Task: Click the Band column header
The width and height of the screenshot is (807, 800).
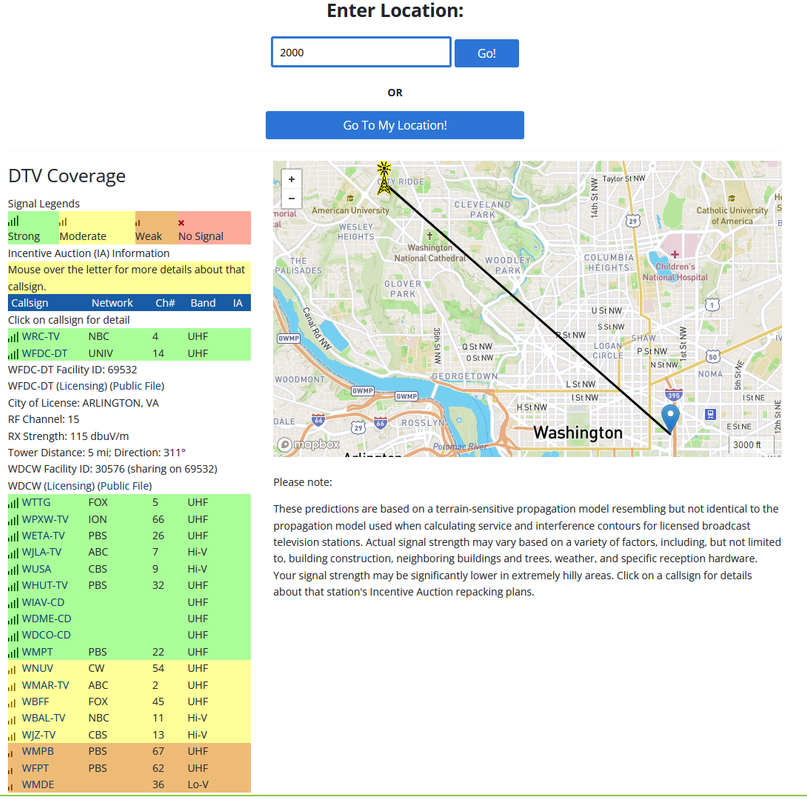Action: (x=203, y=303)
